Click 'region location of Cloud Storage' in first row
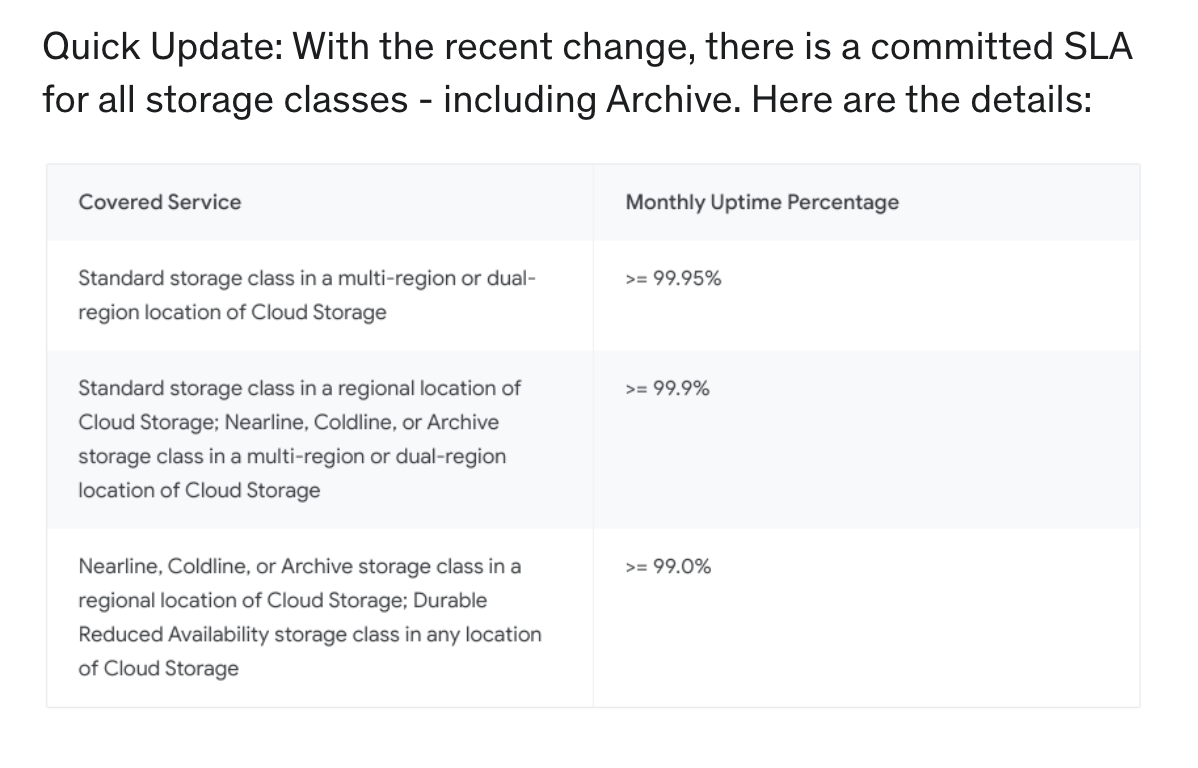Image resolution: width=1198 pixels, height=768 pixels. click(232, 313)
